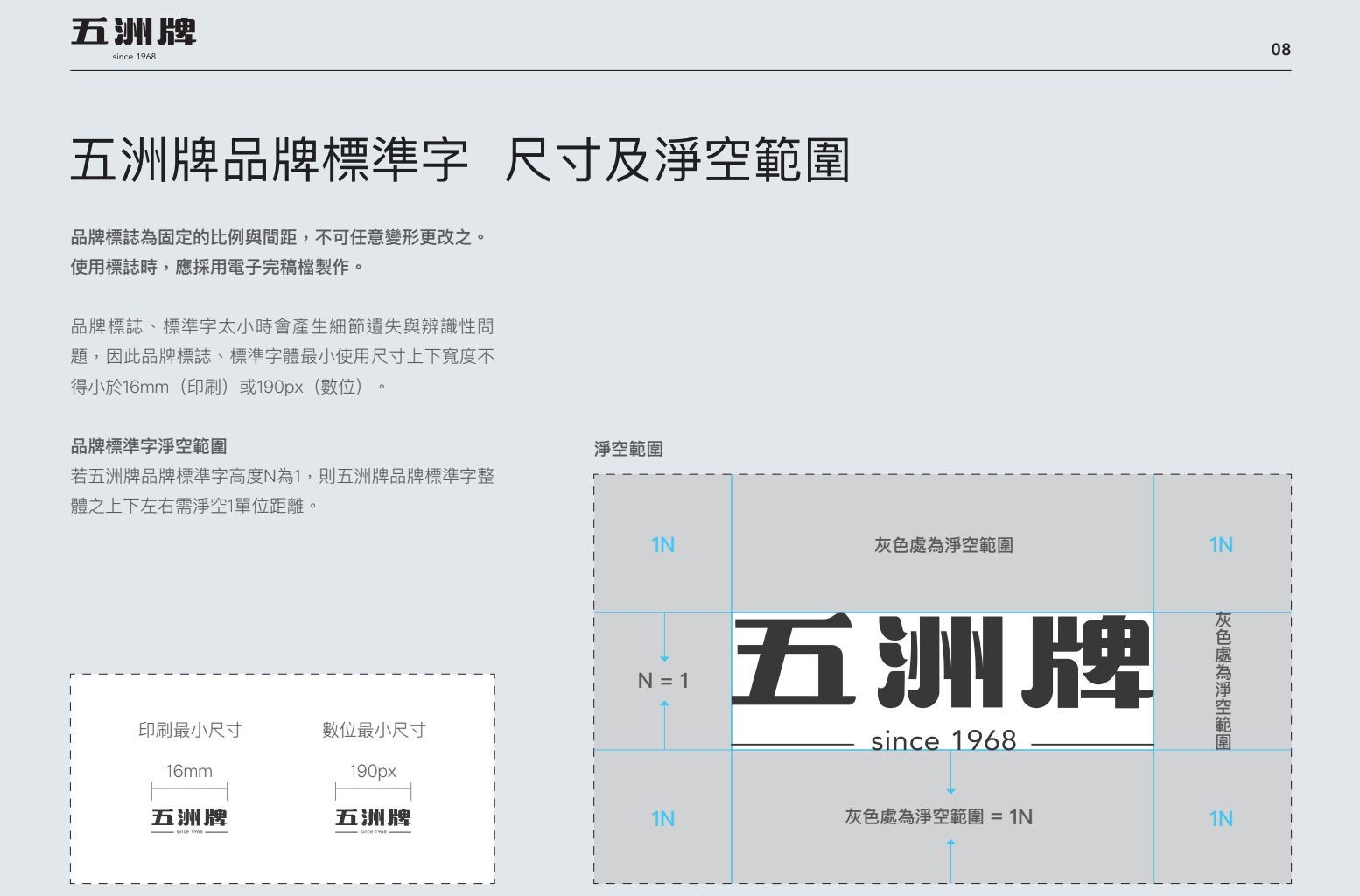The height and width of the screenshot is (896, 1360).
Task: Click the since 1968 text in the header logo
Action: tap(134, 57)
